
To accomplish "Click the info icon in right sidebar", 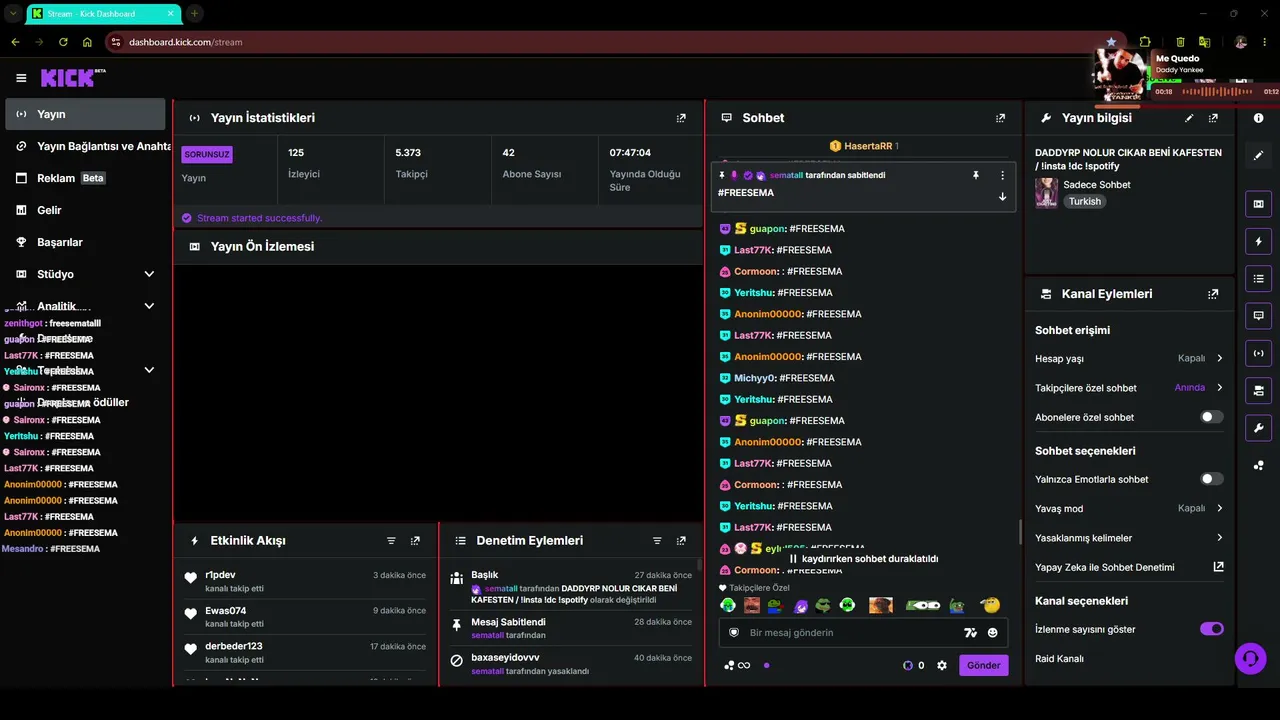I will pos(1258,118).
